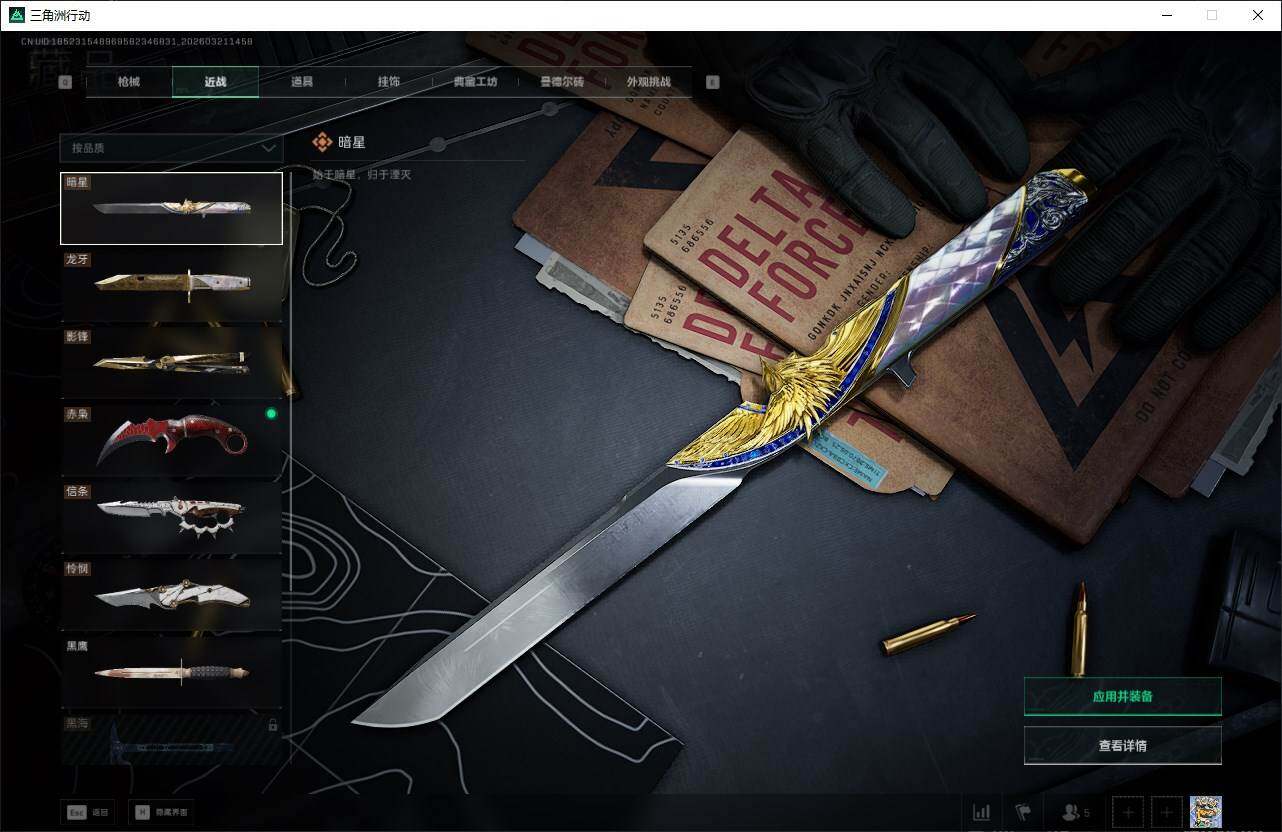Click the 应用并装备 apply and equip button
The height and width of the screenshot is (832, 1282).
point(1122,696)
